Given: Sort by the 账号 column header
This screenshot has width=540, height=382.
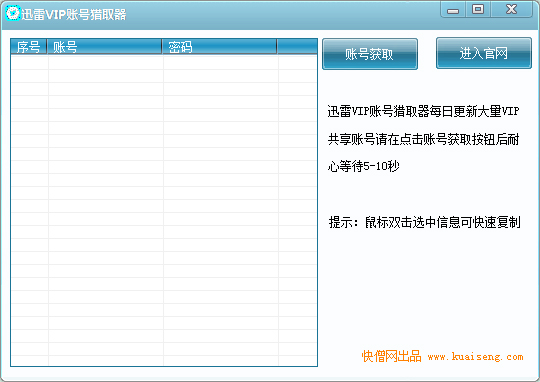Looking at the screenshot, I should [104, 47].
